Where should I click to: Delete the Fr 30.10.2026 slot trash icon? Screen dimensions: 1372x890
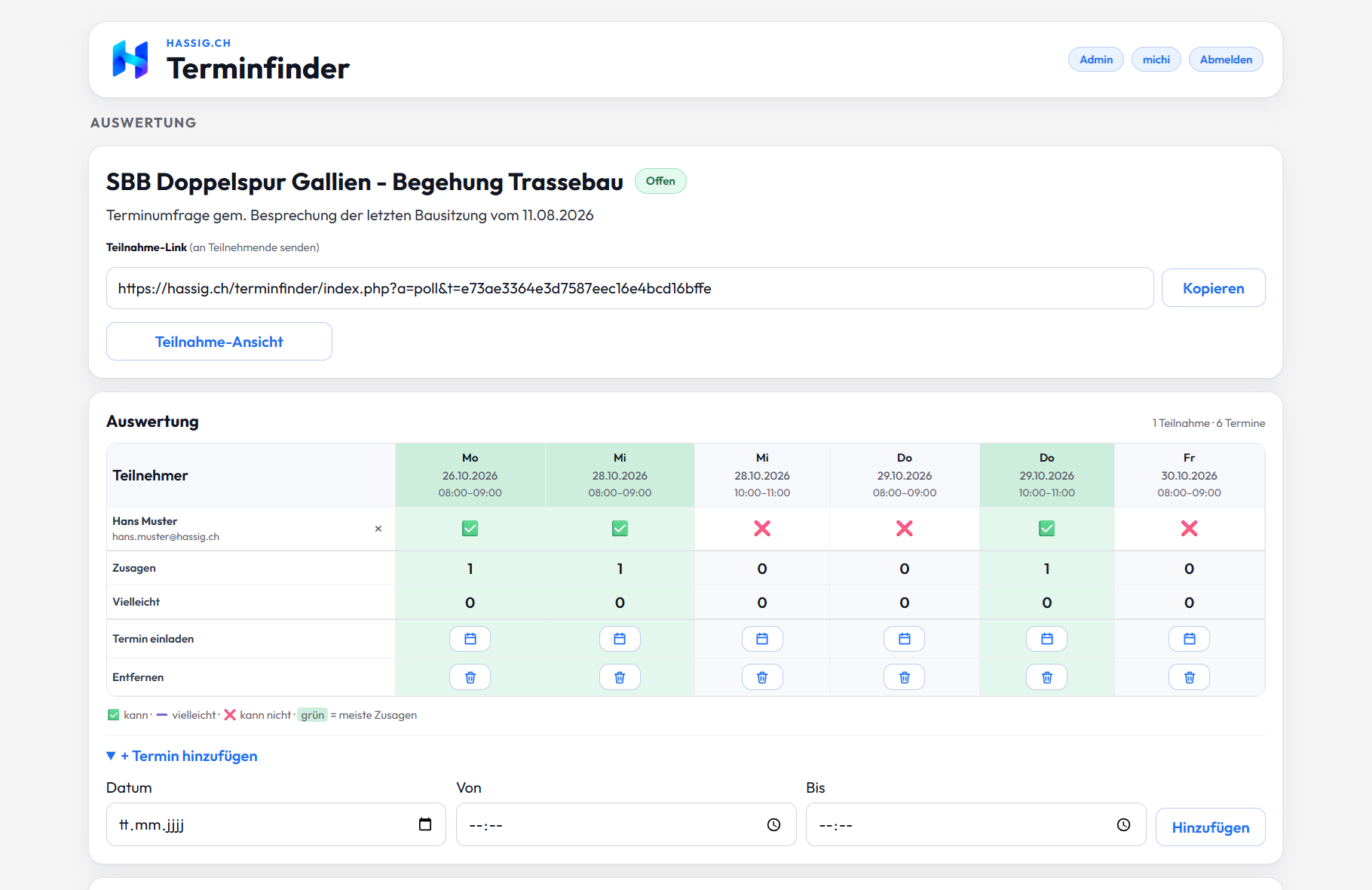pos(1190,677)
